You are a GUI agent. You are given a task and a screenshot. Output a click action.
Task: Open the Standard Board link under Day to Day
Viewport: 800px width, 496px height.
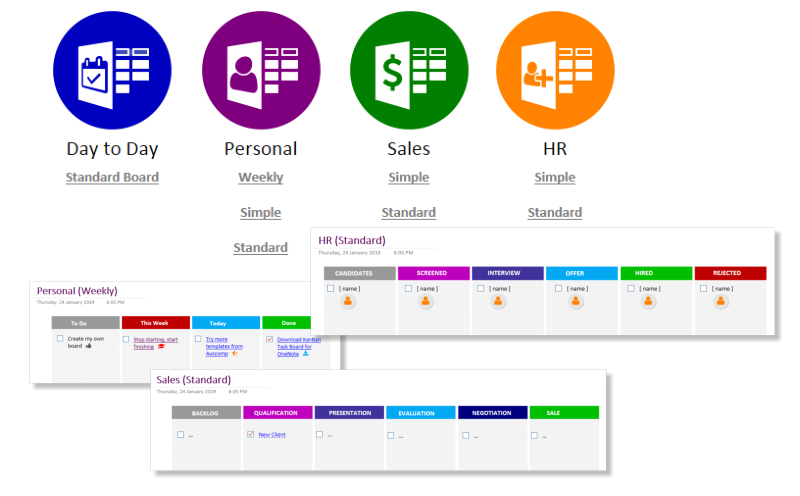pos(112,177)
